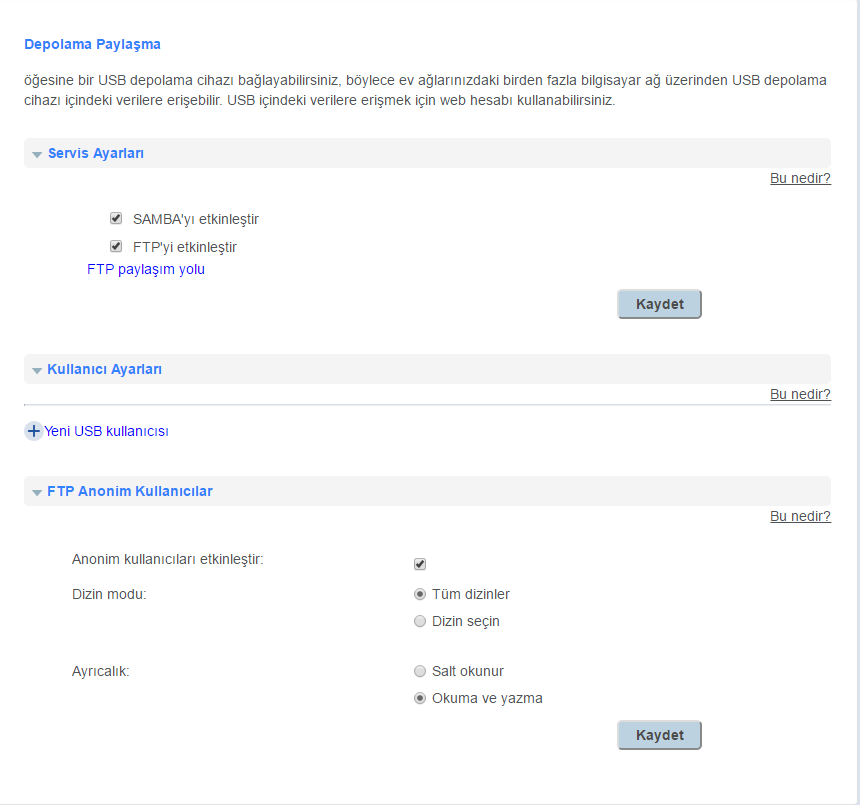
Task: Collapse Servis Ayarları section arrow
Action: coord(37,155)
